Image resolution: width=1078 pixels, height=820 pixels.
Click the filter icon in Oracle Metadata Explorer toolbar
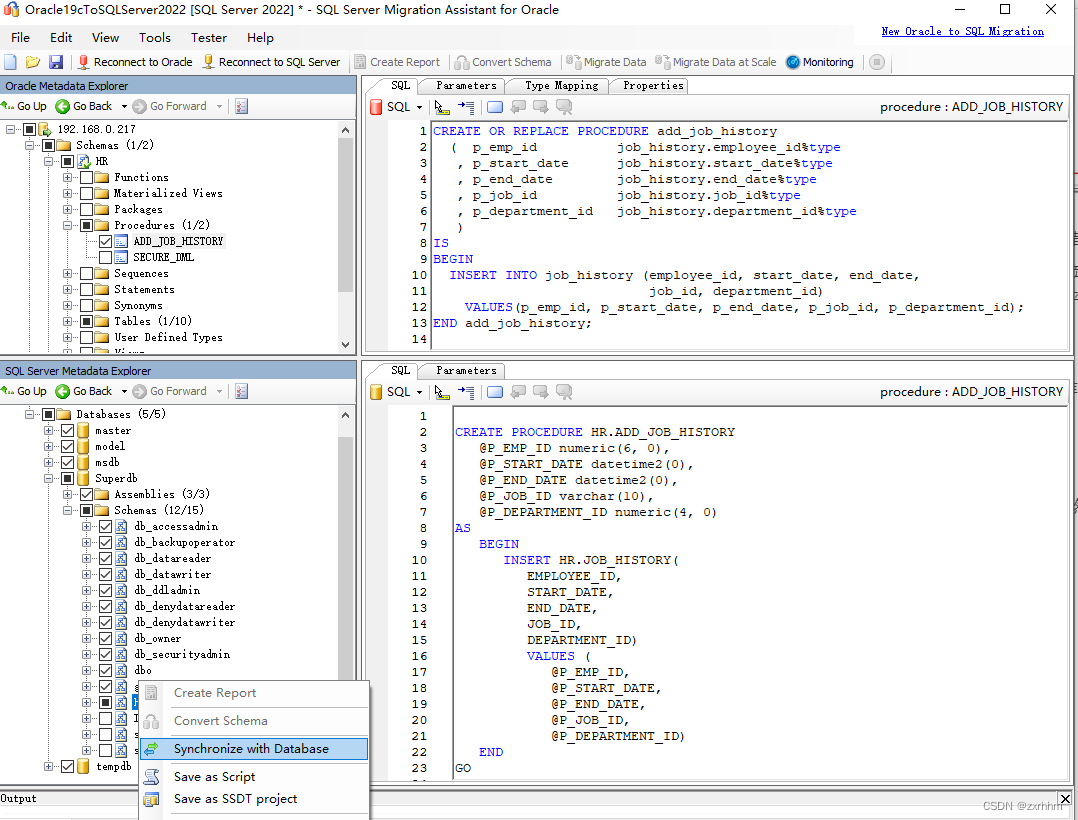(241, 106)
